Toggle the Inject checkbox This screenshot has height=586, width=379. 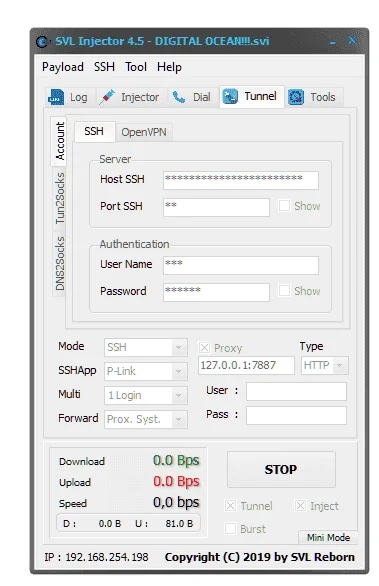click(x=301, y=506)
